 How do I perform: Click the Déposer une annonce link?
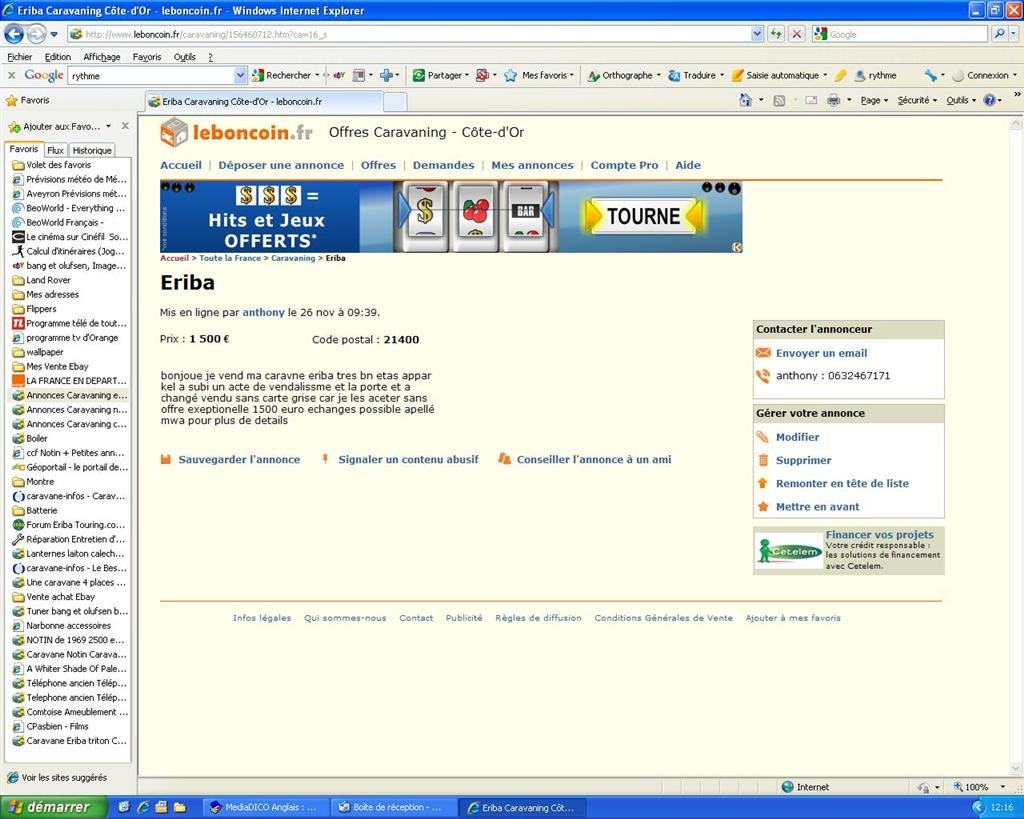coord(281,165)
